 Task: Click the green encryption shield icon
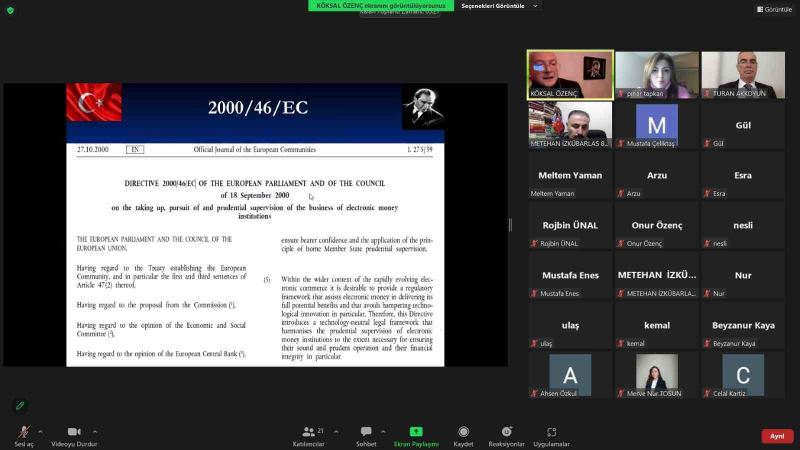11,9
